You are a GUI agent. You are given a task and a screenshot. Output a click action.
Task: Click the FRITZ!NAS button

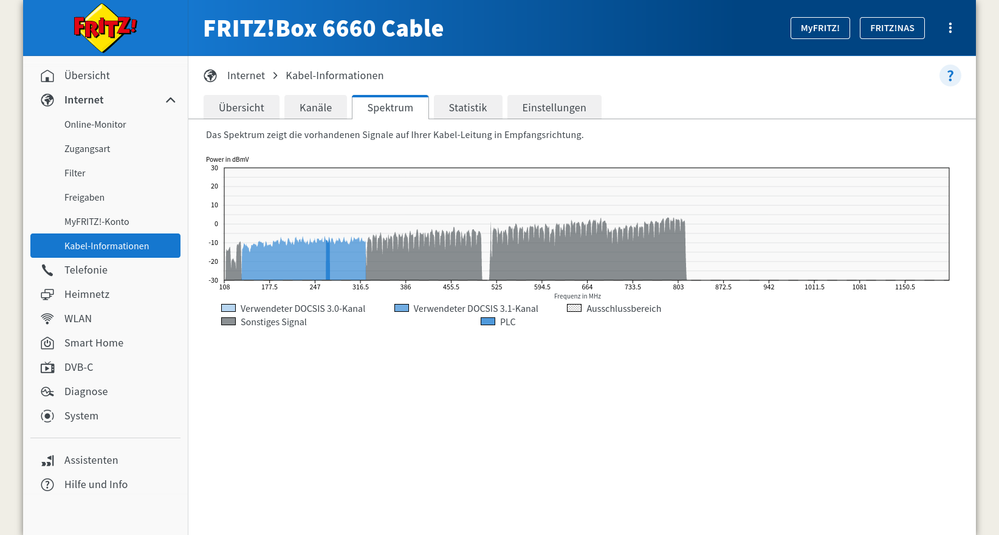point(891,28)
